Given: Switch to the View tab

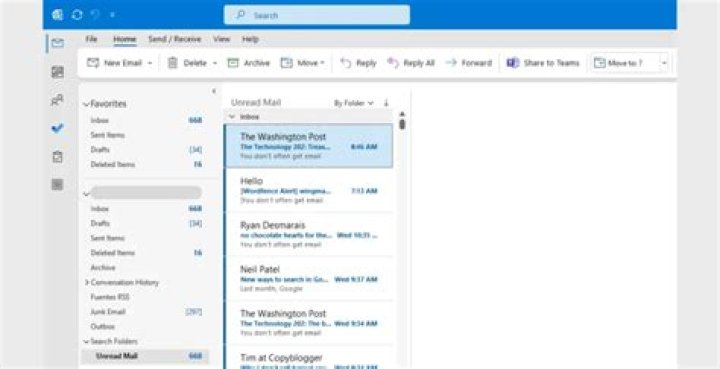Looking at the screenshot, I should (221, 39).
